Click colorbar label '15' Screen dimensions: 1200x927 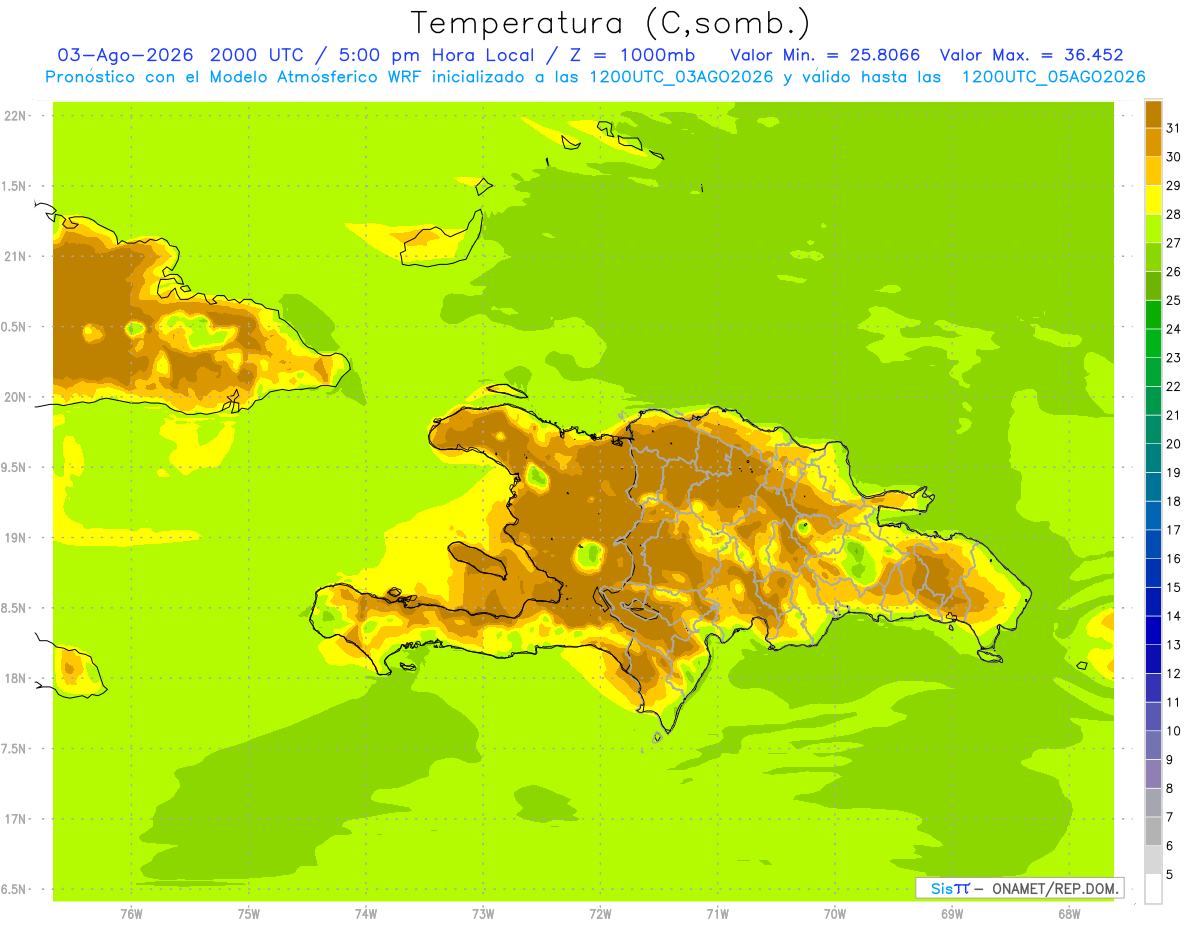click(1174, 587)
